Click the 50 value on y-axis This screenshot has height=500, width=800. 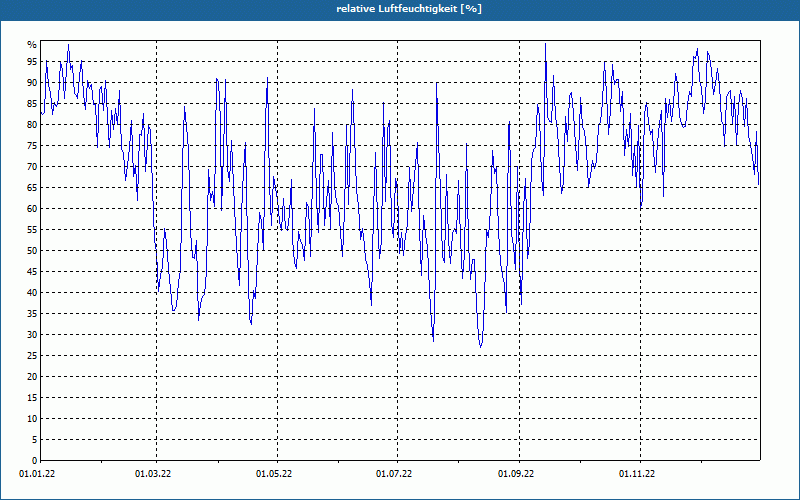[x=32, y=251]
